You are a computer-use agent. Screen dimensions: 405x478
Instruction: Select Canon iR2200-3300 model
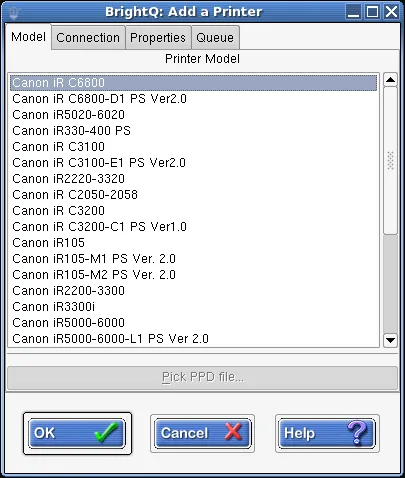[x=194, y=291]
